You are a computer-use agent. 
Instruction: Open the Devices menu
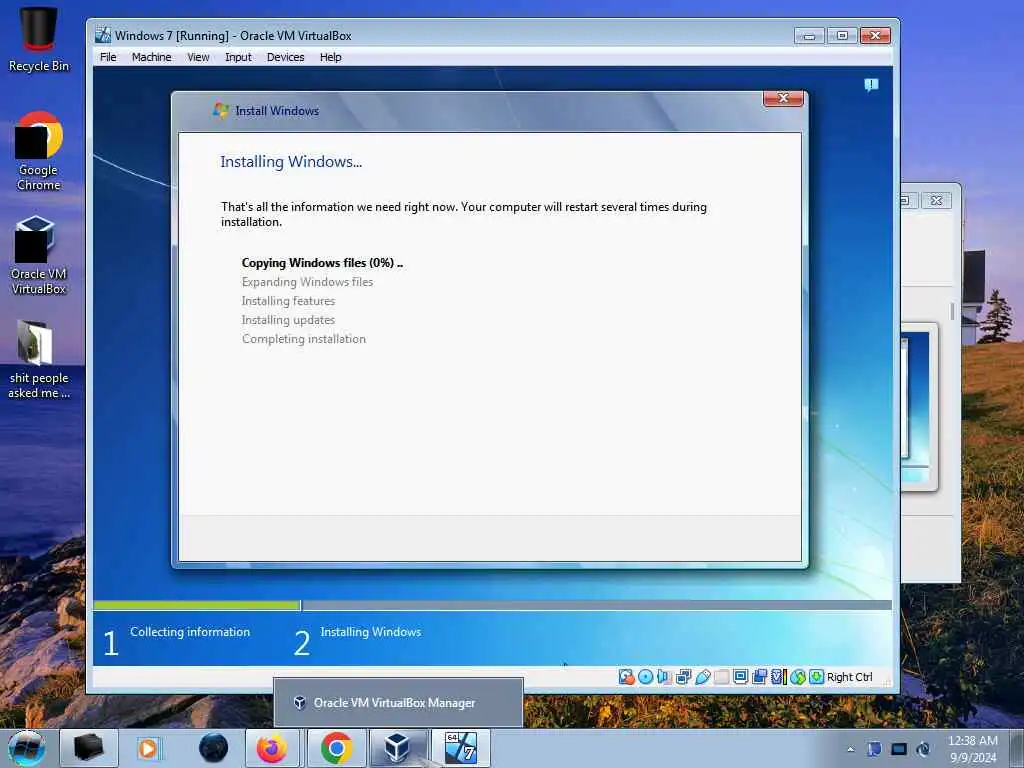point(285,57)
